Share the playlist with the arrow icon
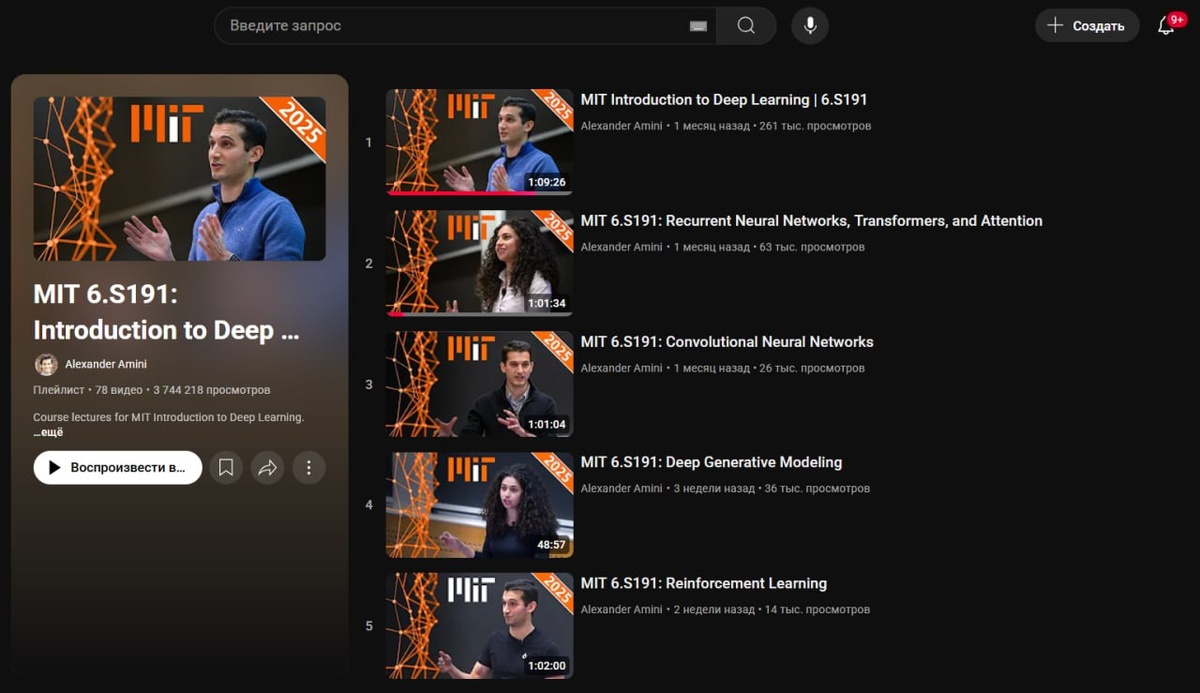The width and height of the screenshot is (1200, 693). 267,467
